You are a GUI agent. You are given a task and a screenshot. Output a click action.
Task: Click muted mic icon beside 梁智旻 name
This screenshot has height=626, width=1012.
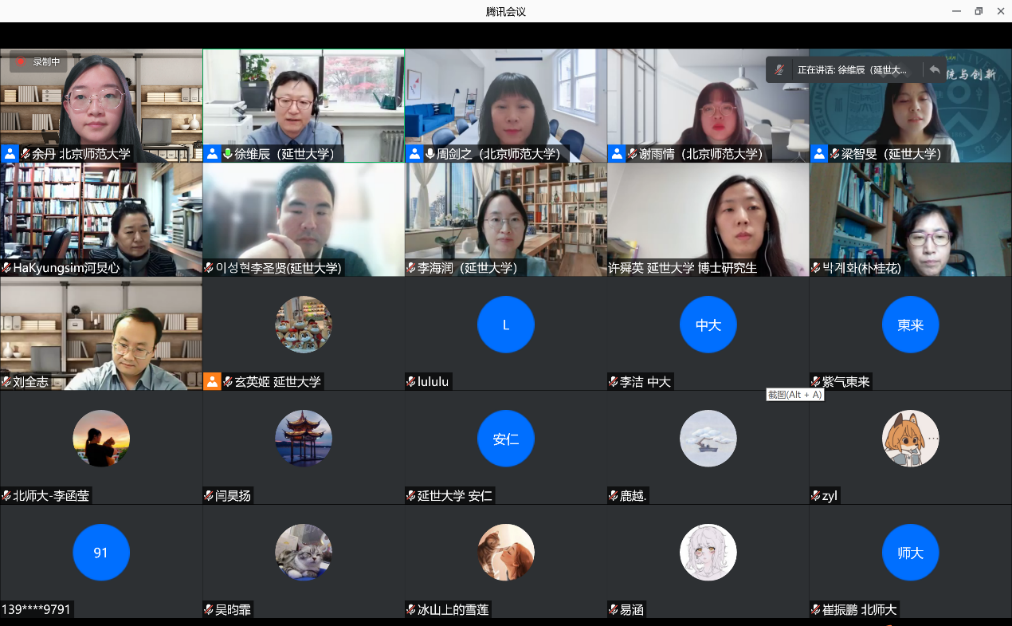tap(835, 154)
